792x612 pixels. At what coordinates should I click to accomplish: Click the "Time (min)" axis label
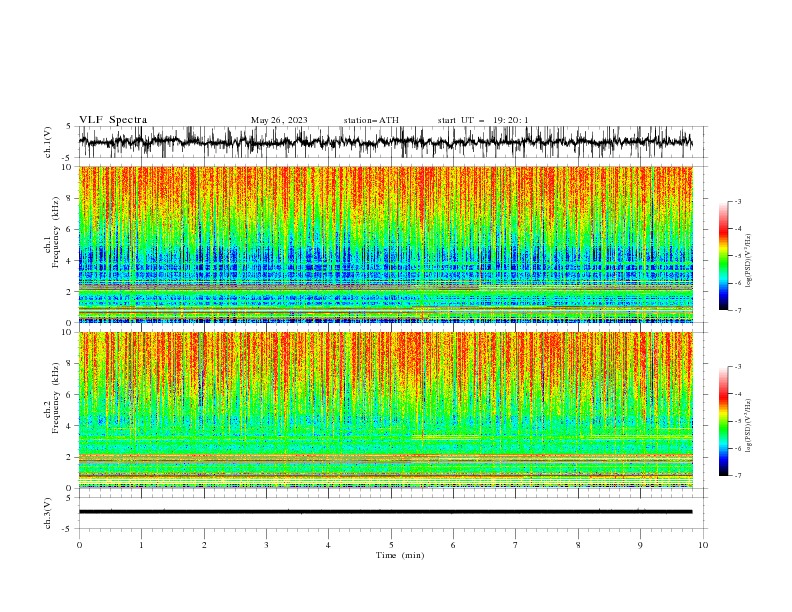coord(400,555)
